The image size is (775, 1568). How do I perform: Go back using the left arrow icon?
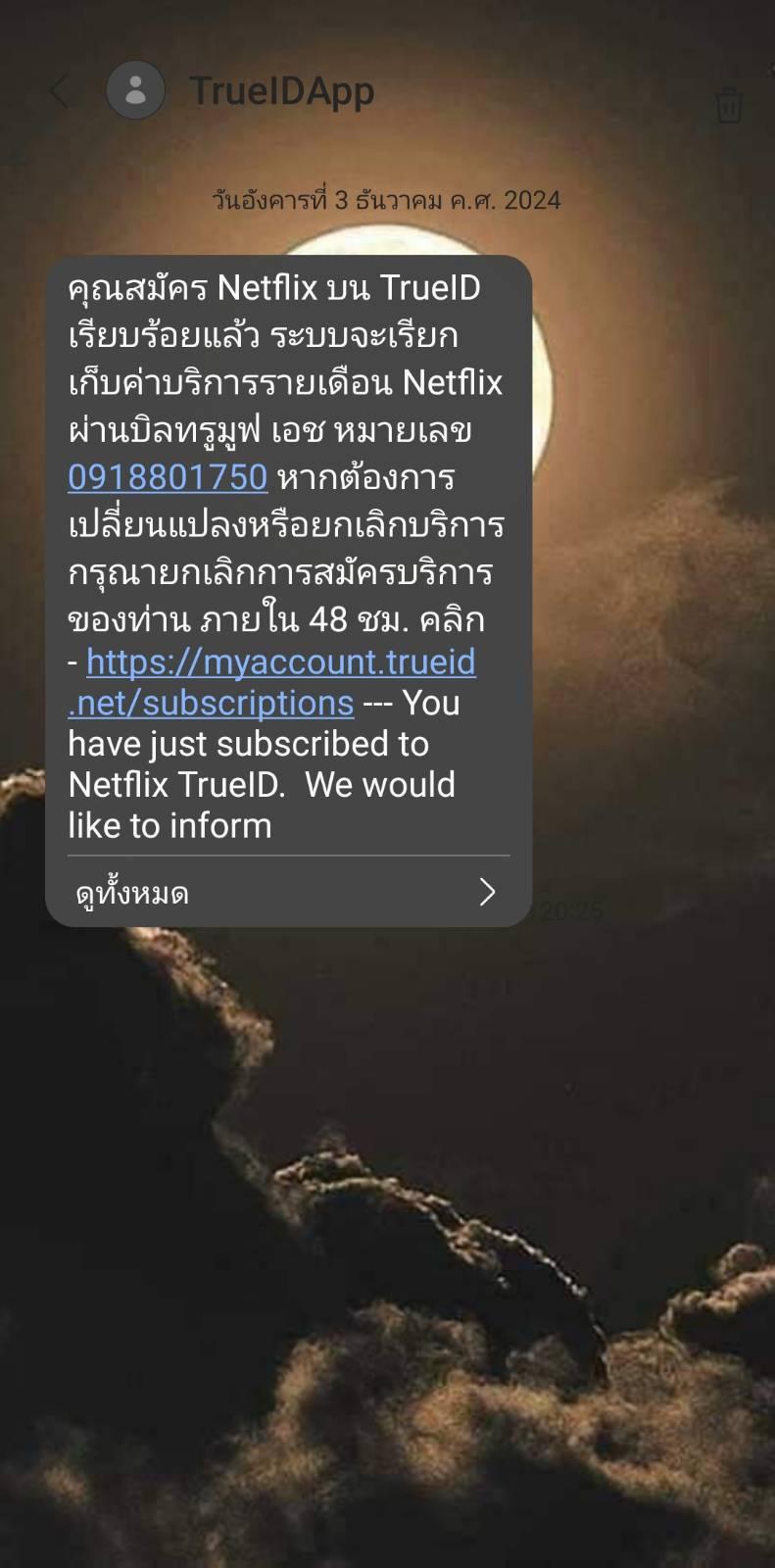(x=60, y=91)
